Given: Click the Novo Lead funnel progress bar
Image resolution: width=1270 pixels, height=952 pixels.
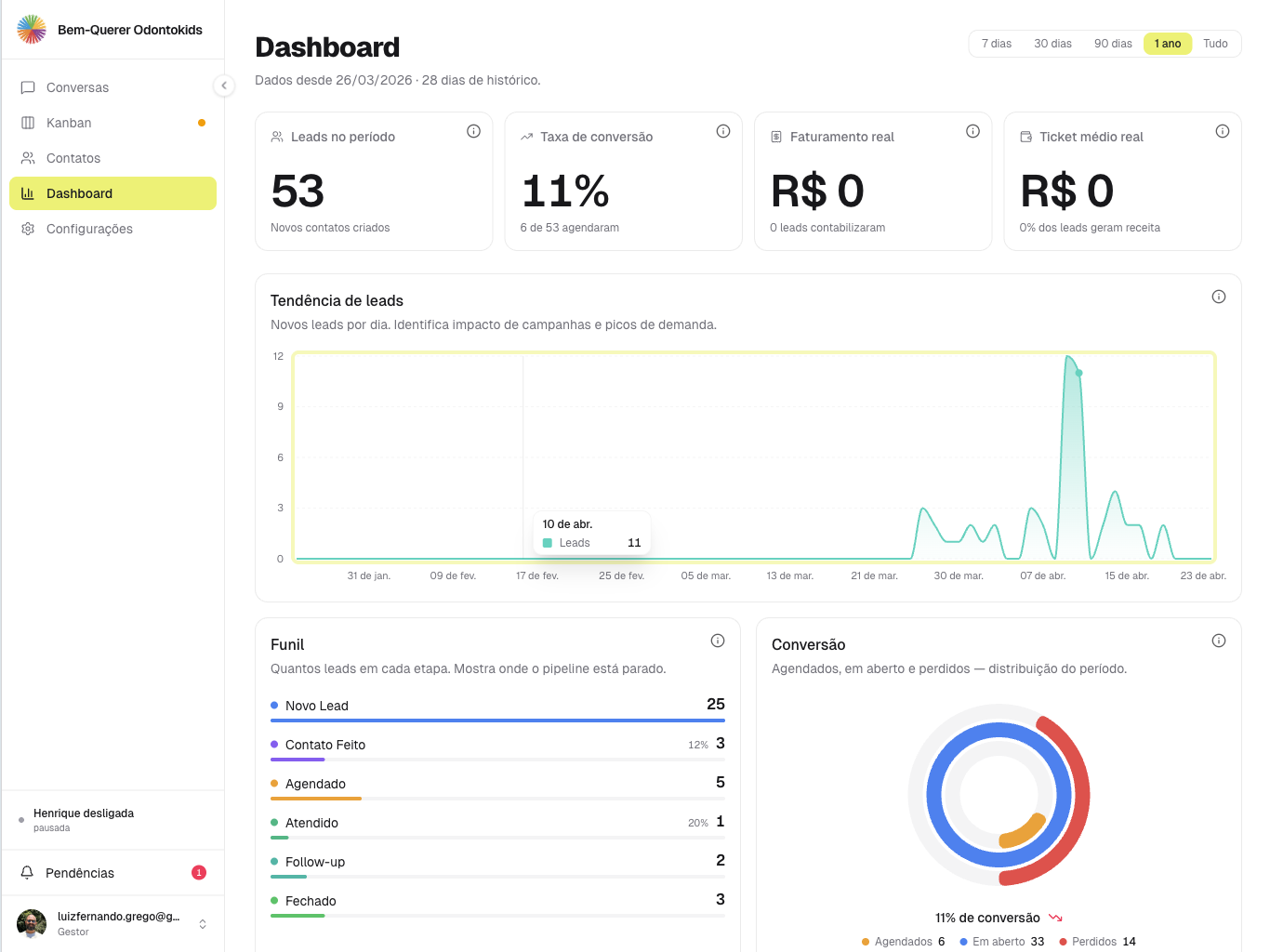Looking at the screenshot, I should [x=496, y=720].
